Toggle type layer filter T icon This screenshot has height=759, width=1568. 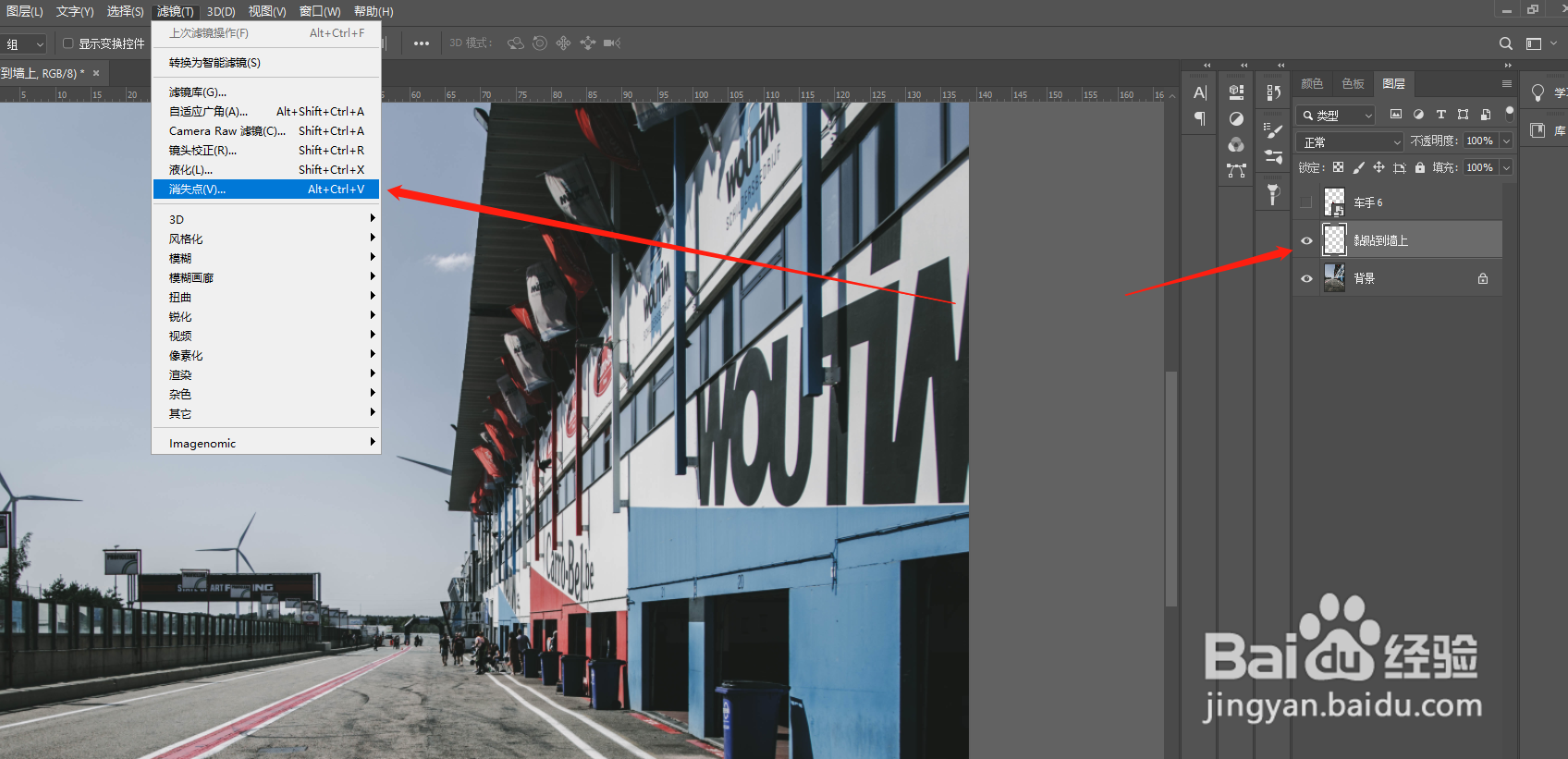(1440, 115)
